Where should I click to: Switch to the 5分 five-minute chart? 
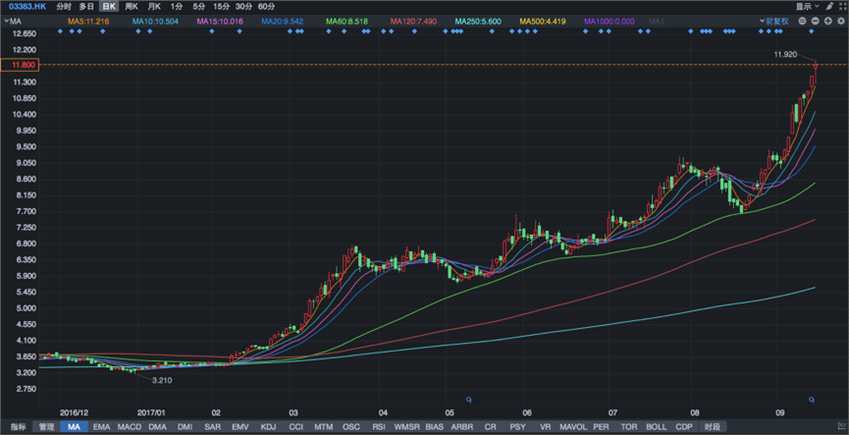199,7
